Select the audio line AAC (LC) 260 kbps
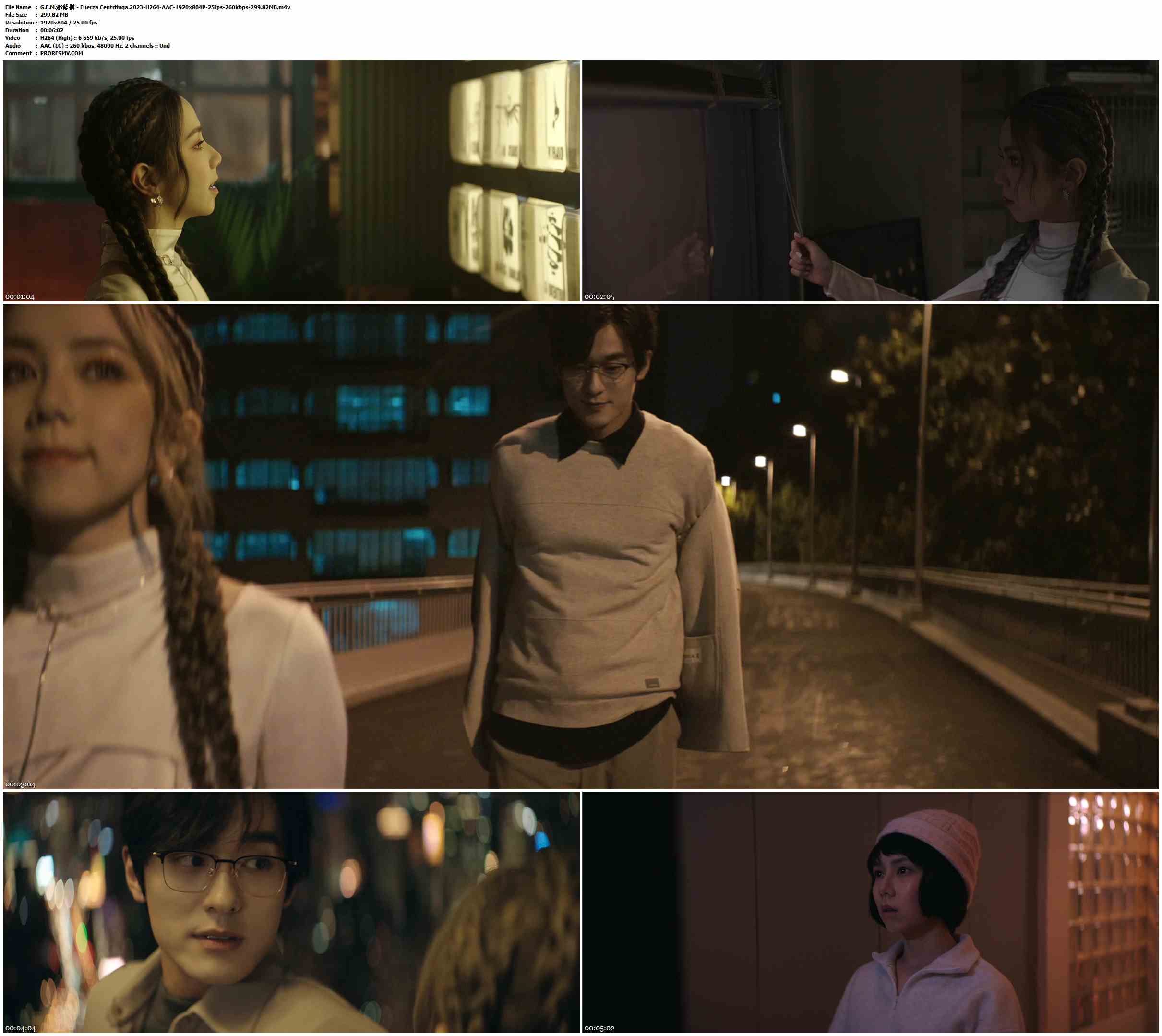This screenshot has width=1162, height=1036. tap(105, 46)
